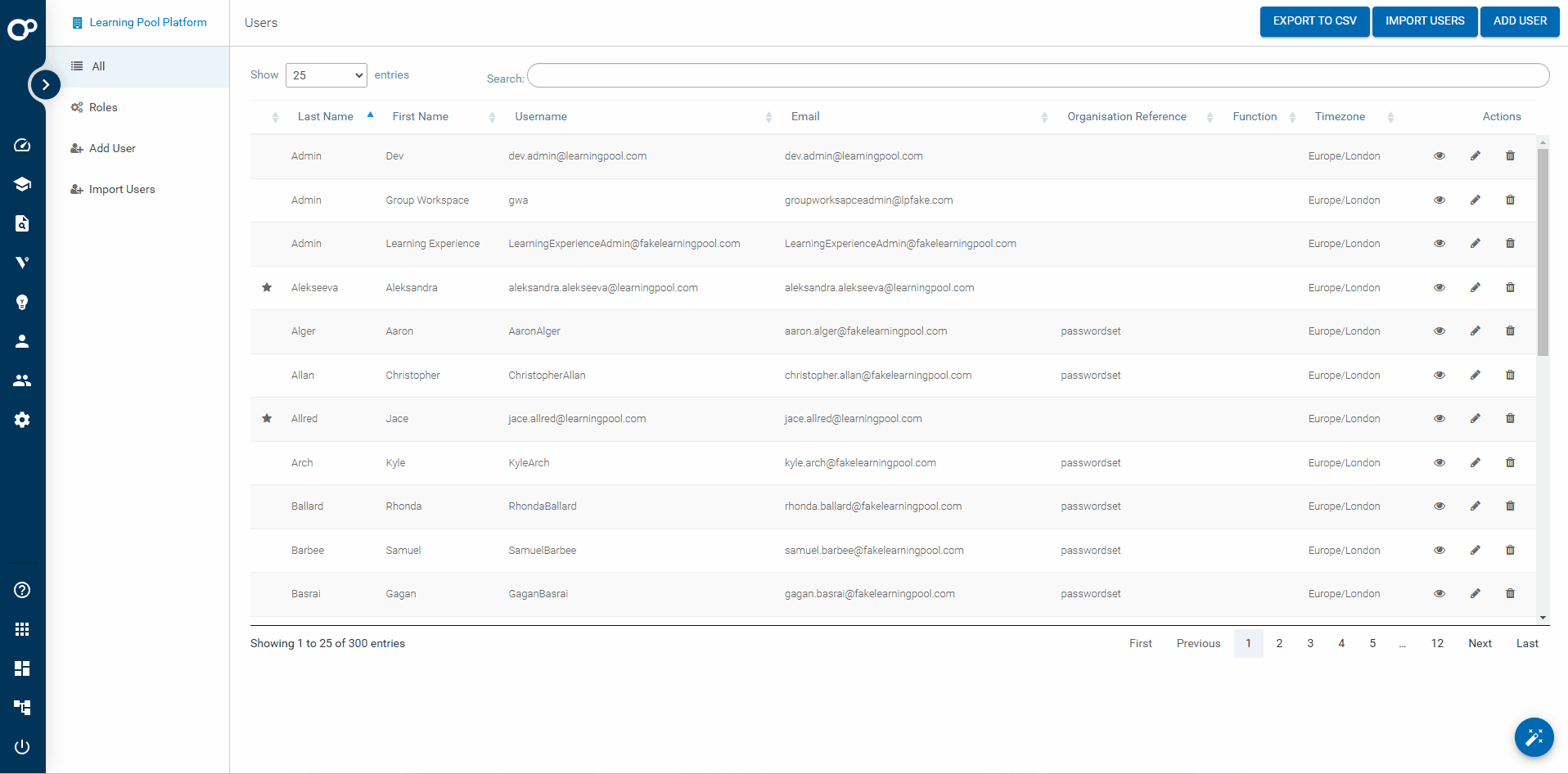Screen dimensions: 1568x774
Task: Go to the Next page of users
Action: pyautogui.click(x=1480, y=644)
